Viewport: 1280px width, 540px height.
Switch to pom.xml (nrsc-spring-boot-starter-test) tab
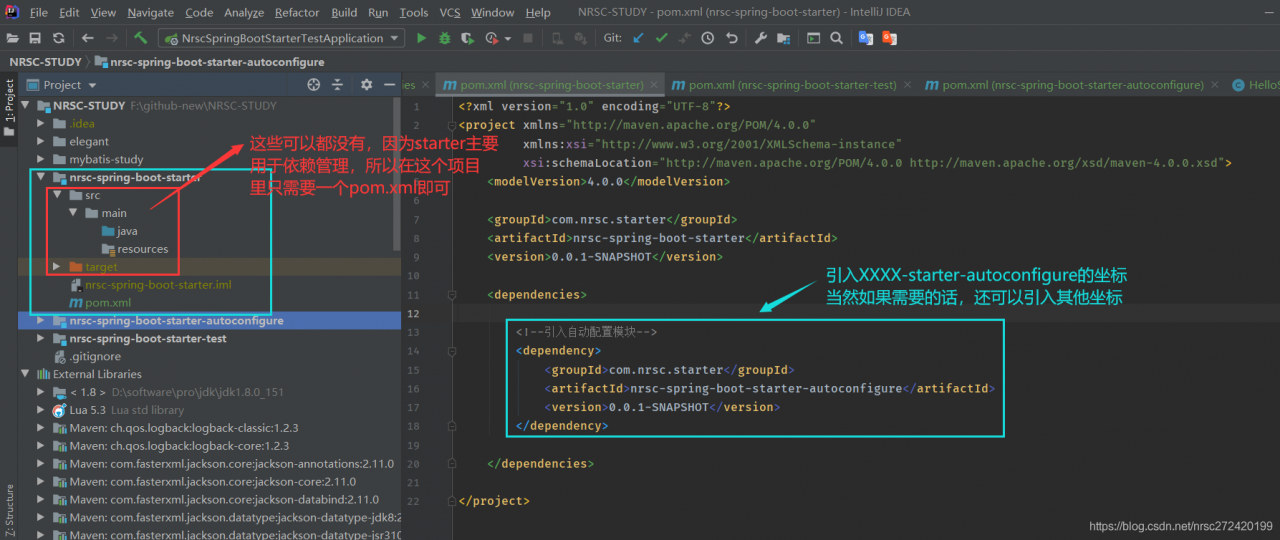point(792,85)
